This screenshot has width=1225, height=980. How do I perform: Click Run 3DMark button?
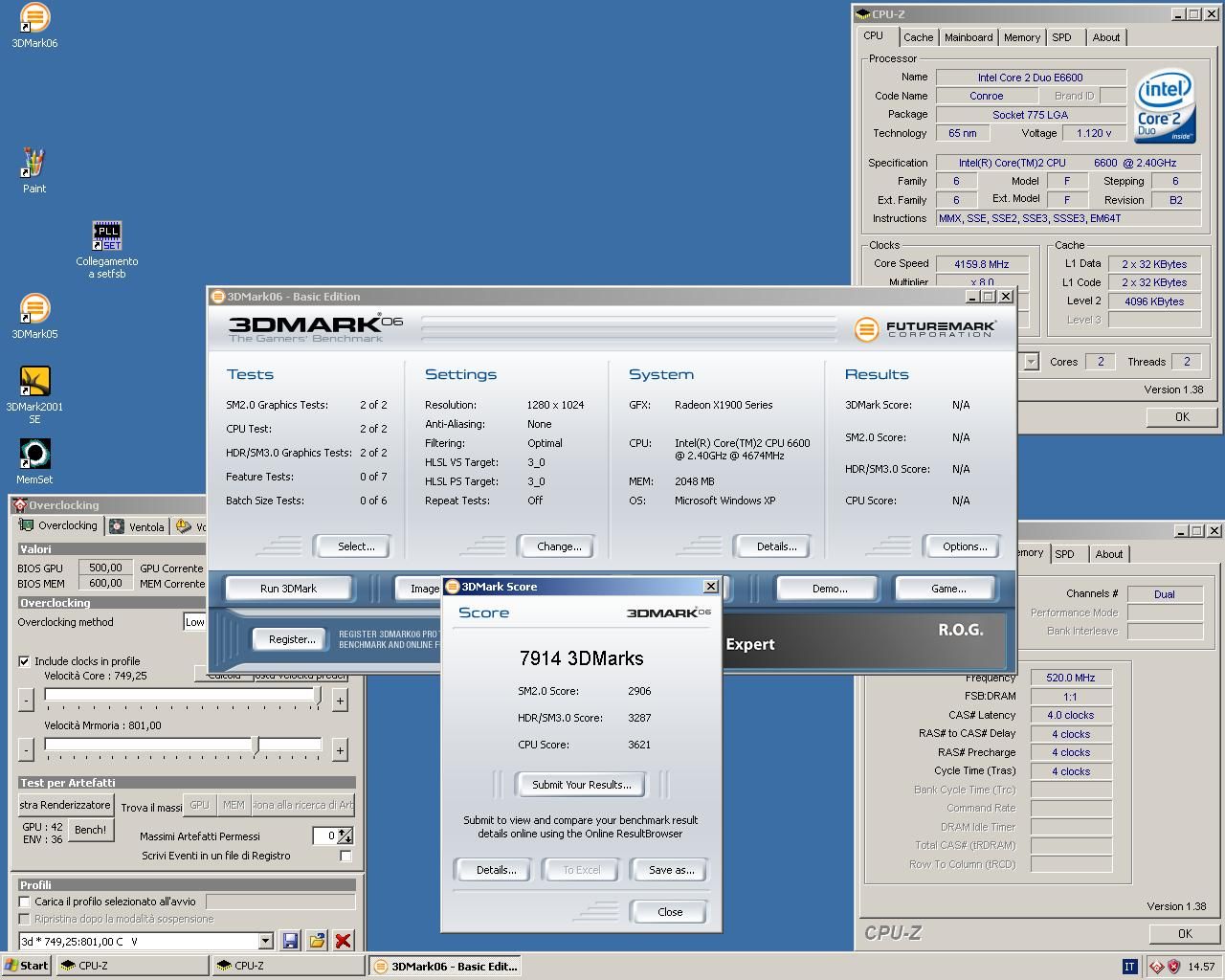click(x=288, y=589)
